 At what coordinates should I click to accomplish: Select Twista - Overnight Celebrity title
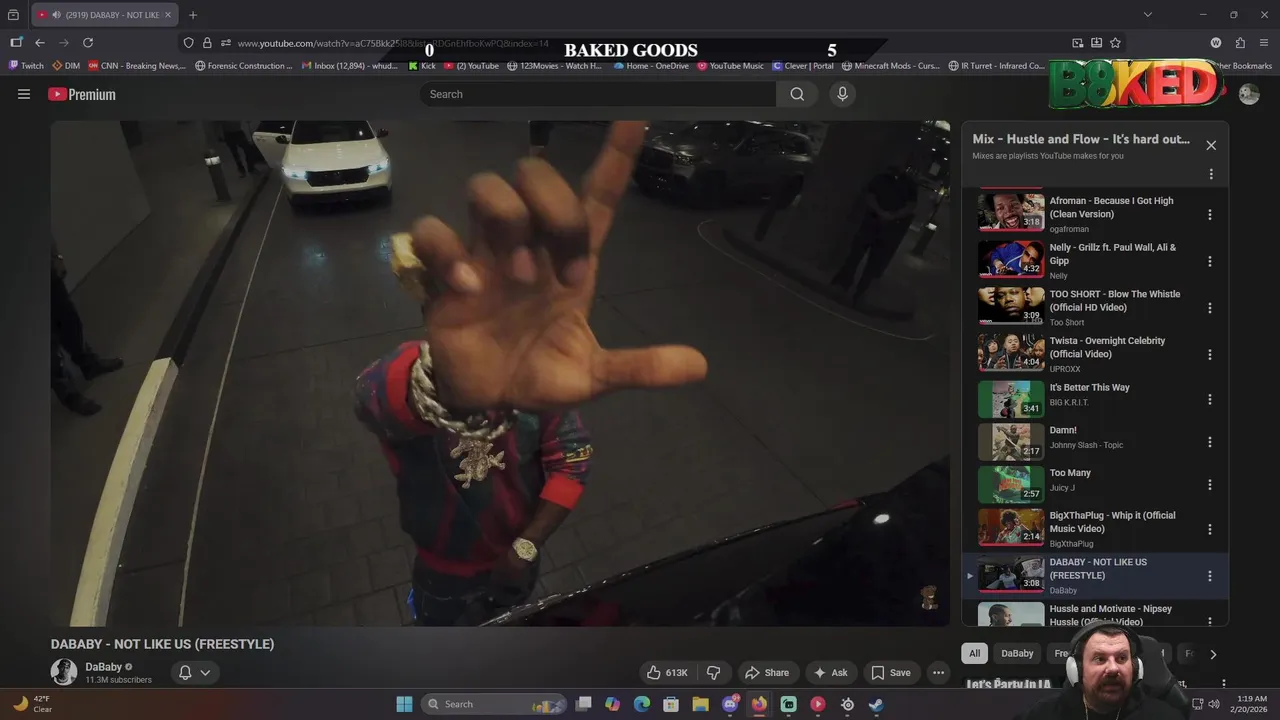coord(1107,347)
